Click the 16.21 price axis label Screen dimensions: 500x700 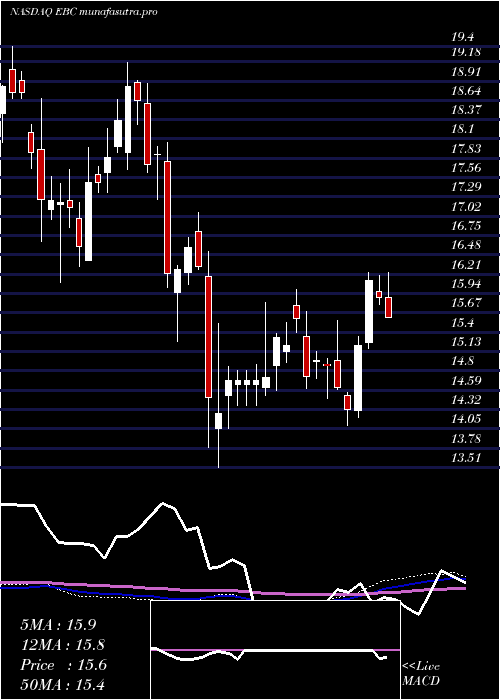466,264
